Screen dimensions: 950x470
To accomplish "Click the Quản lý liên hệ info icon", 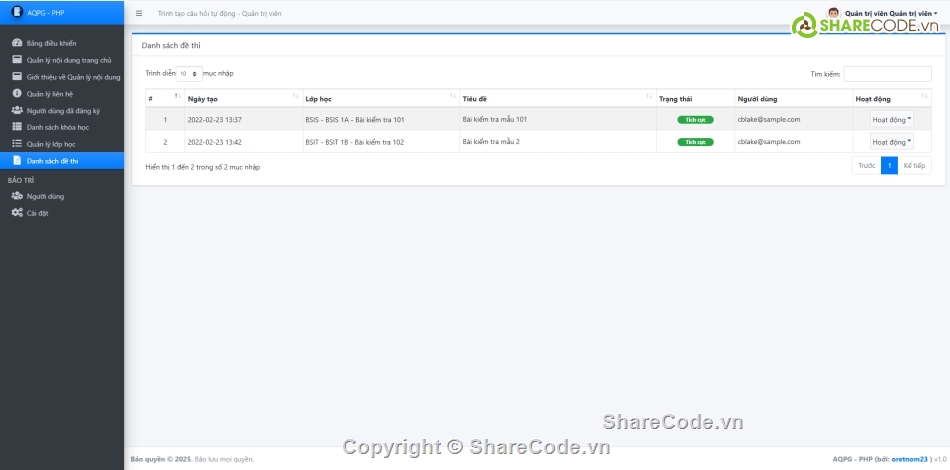I will (17, 94).
